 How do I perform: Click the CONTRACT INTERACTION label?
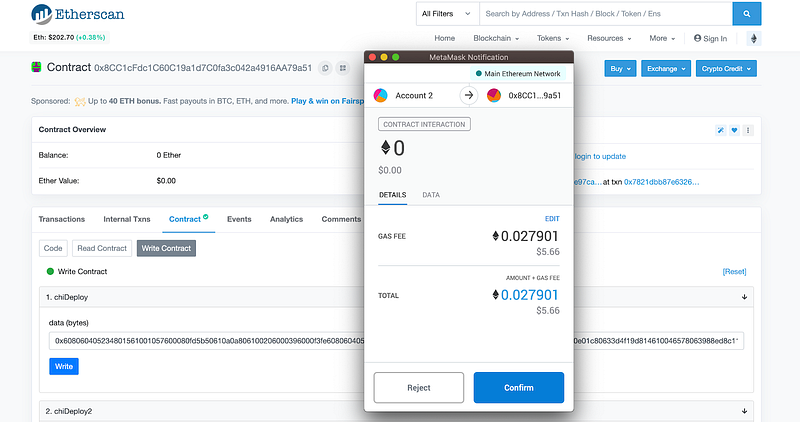pos(424,125)
